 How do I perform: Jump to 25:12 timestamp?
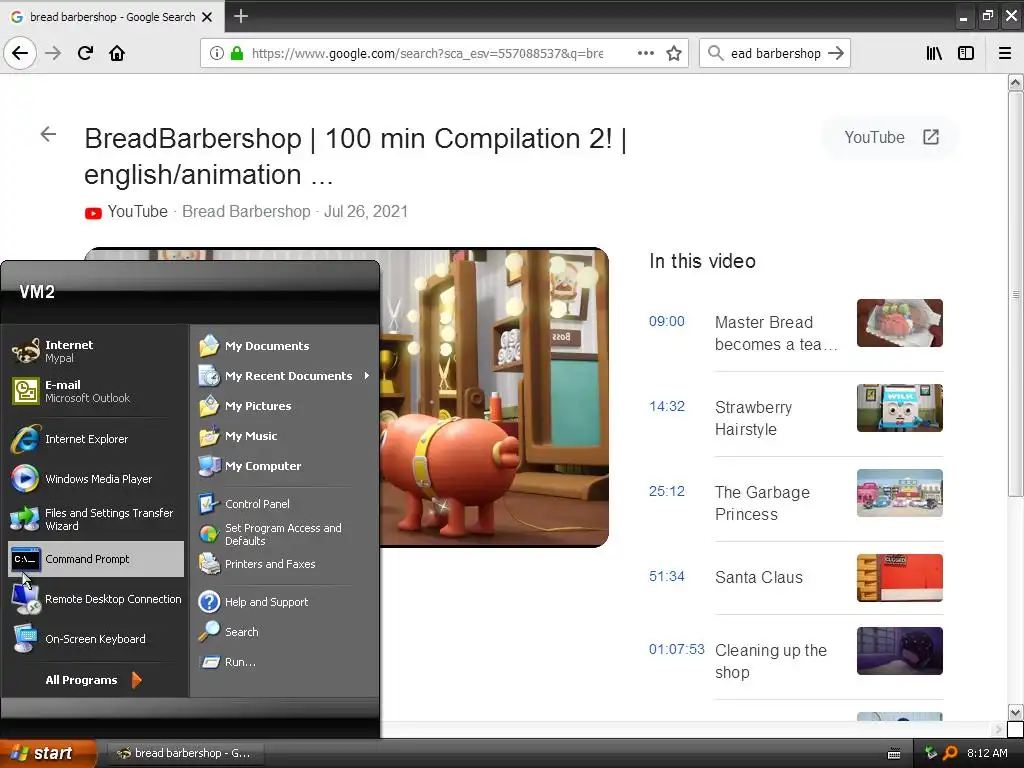667,491
